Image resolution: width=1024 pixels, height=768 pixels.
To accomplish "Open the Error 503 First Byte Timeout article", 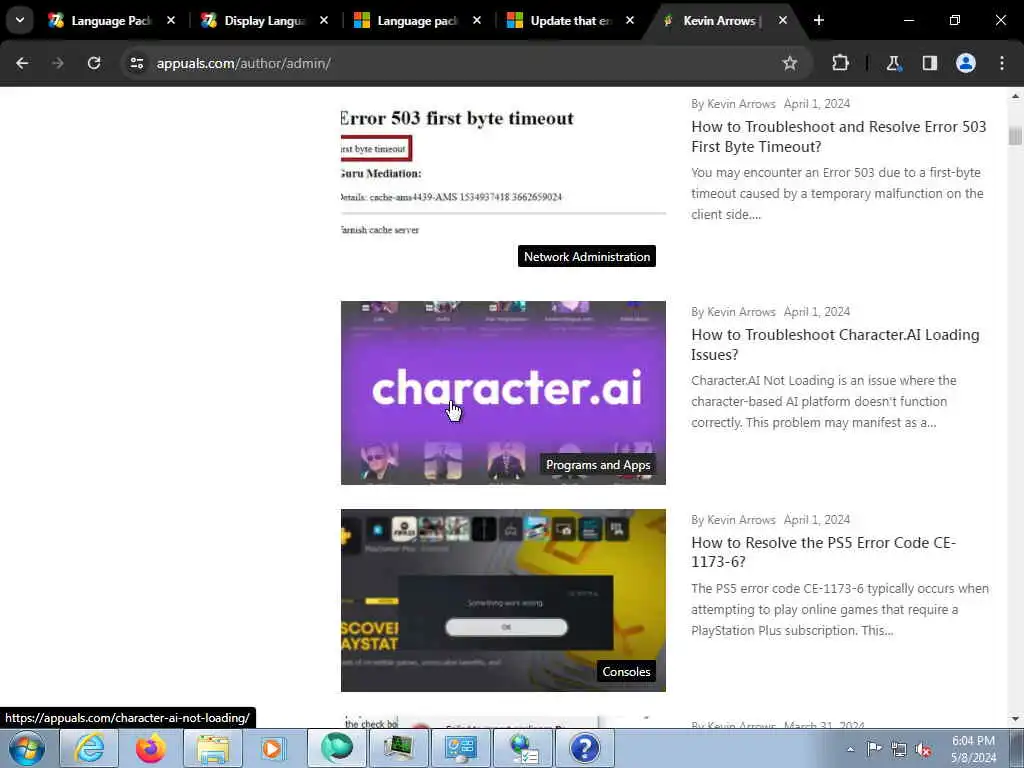I will [839, 136].
